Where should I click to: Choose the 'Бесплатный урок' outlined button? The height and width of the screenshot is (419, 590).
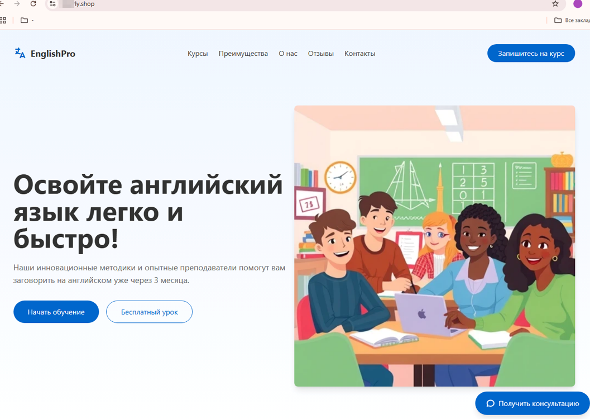(x=149, y=312)
